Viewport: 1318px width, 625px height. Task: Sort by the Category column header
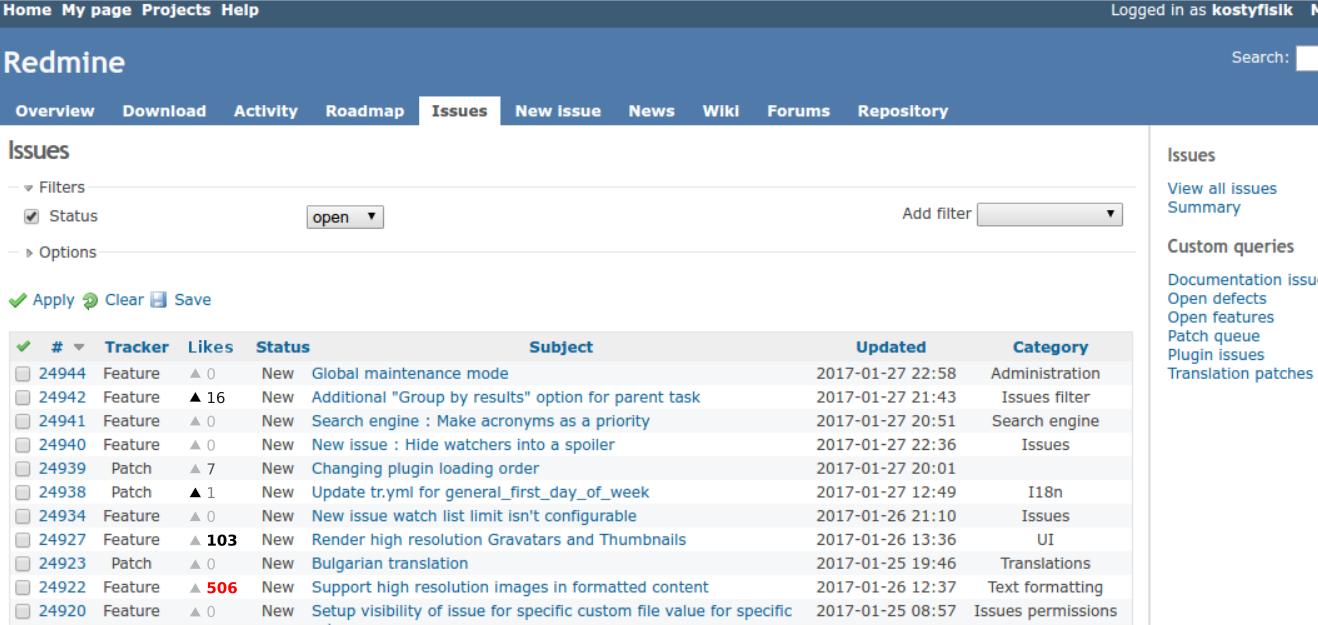tap(1050, 348)
